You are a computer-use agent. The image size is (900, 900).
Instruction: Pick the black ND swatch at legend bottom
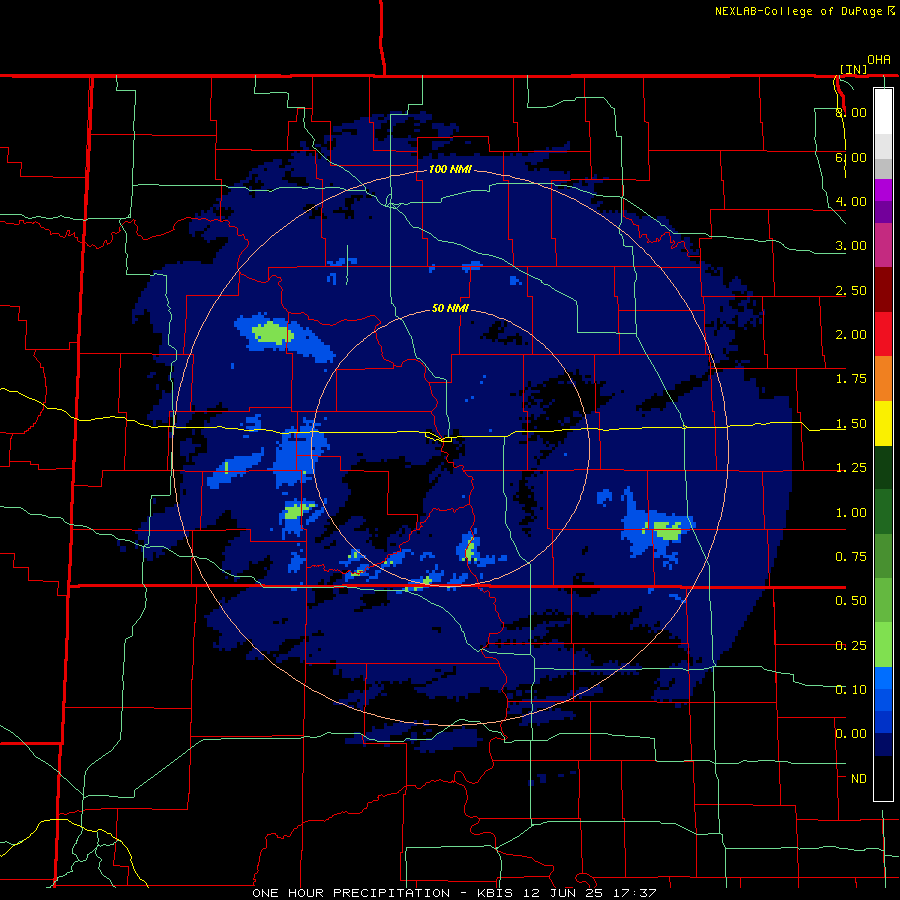click(x=883, y=778)
